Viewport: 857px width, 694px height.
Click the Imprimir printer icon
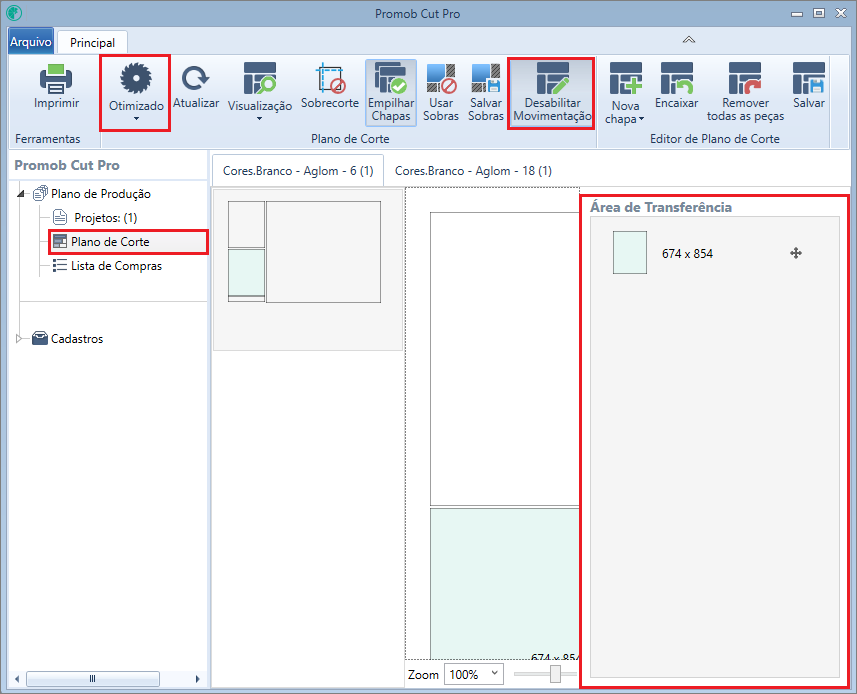point(56,78)
